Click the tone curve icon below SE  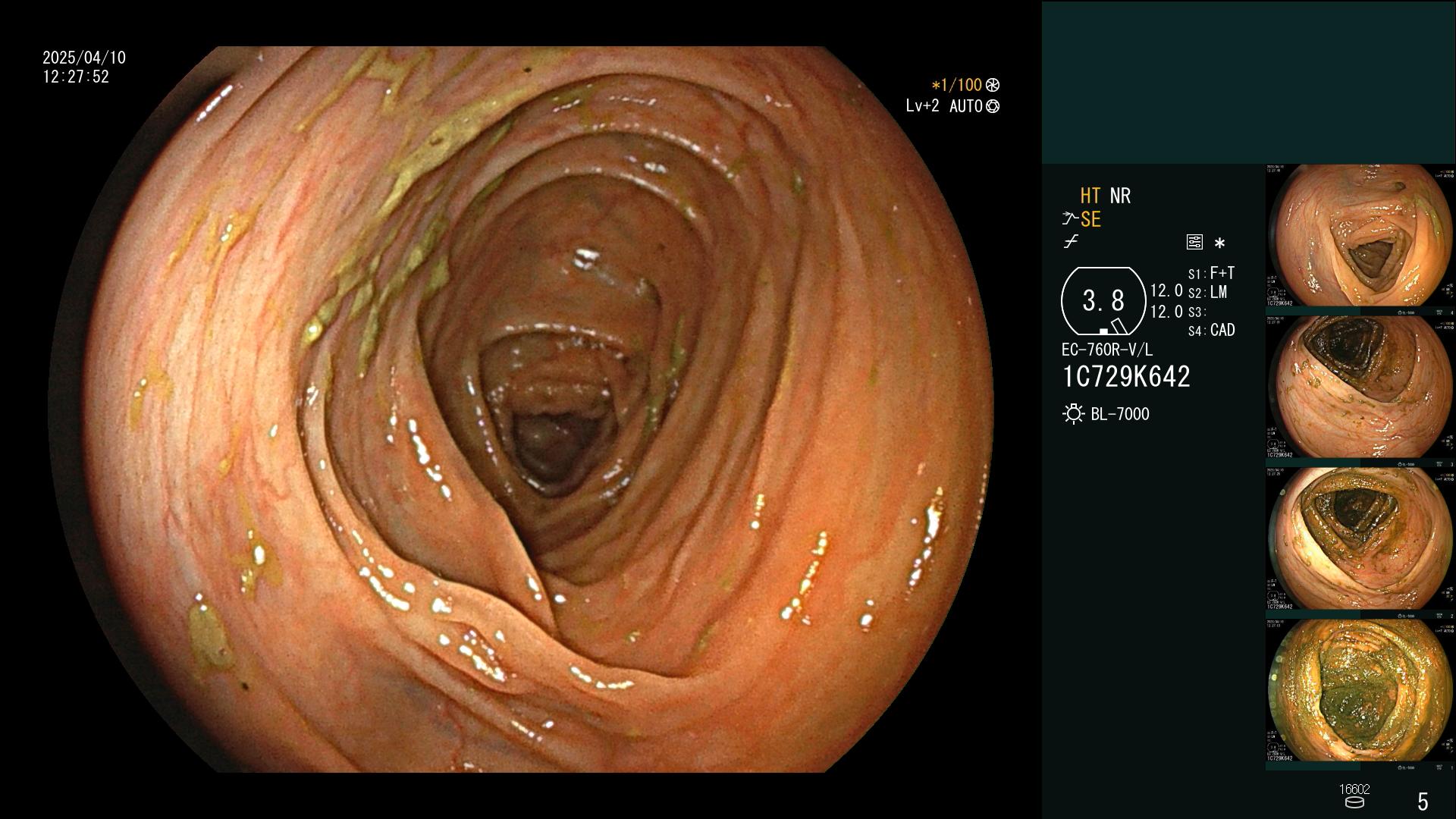1071,242
